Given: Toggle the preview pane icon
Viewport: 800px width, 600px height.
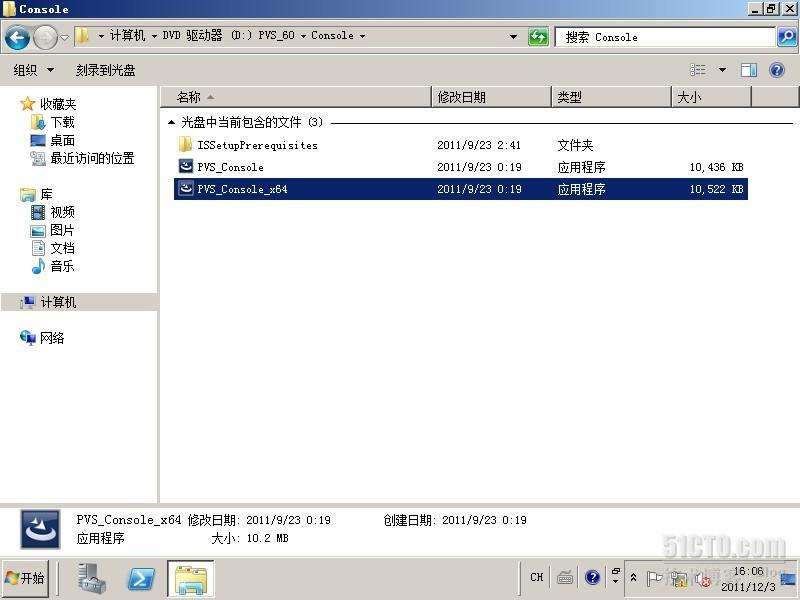Looking at the screenshot, I should [x=748, y=70].
